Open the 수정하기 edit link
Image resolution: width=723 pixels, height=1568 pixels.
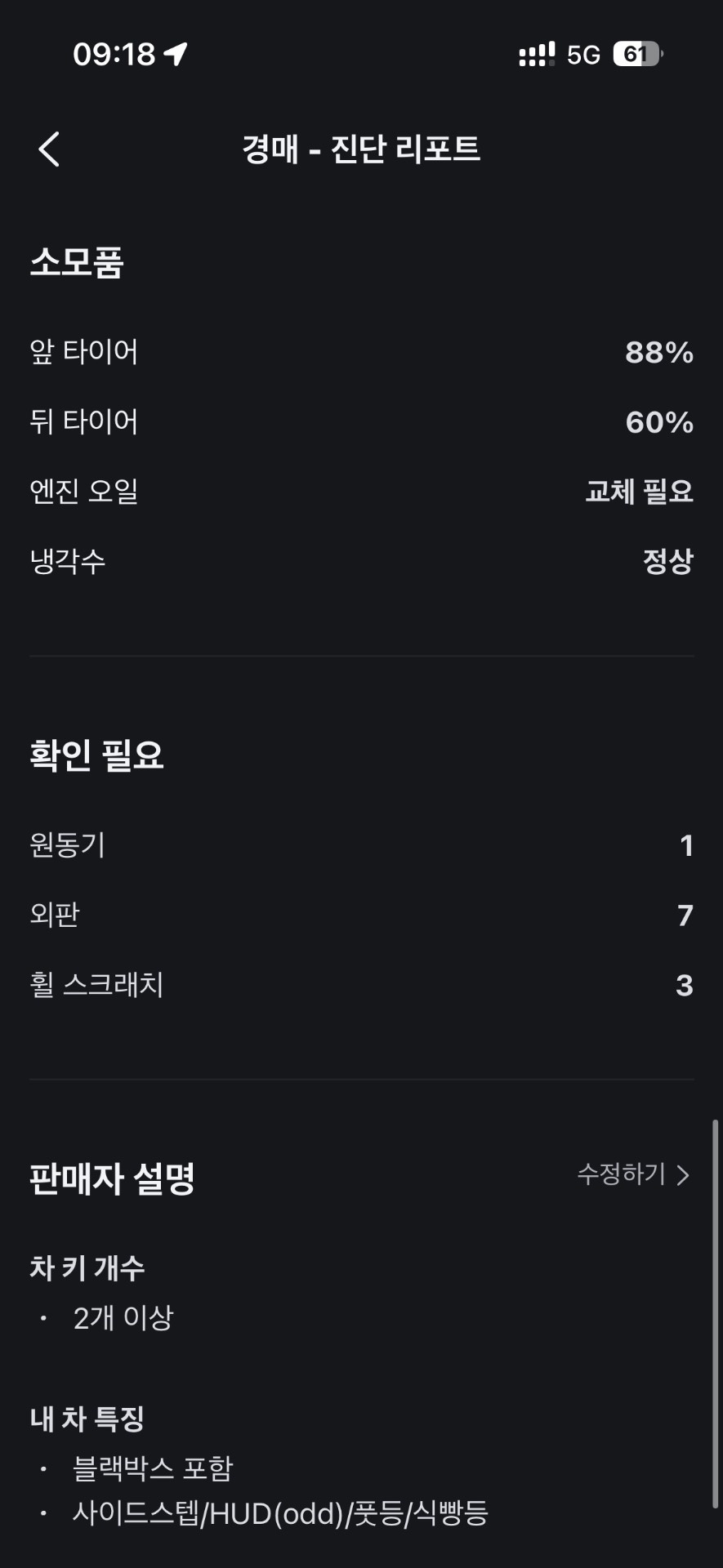coord(622,1174)
